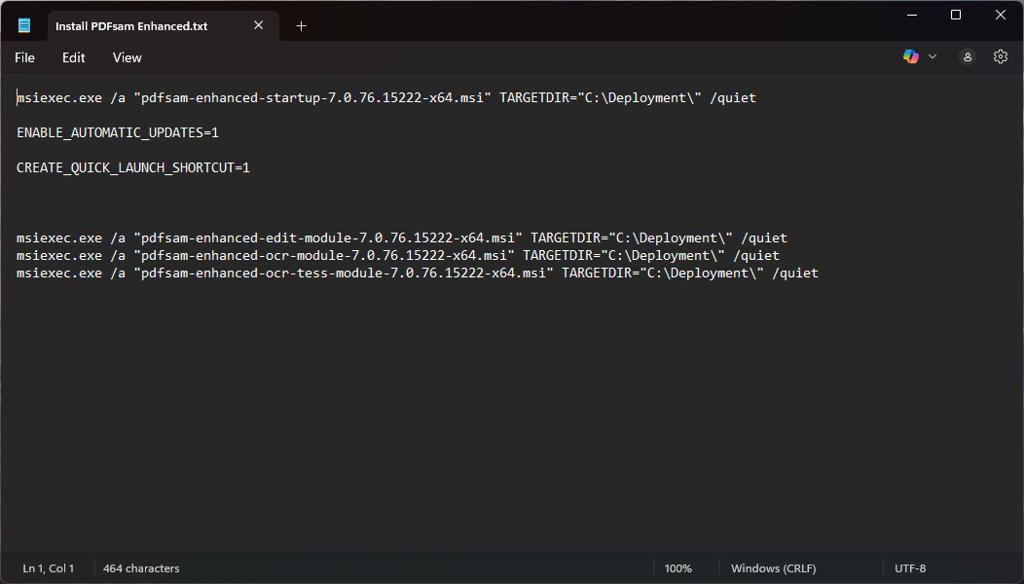The image size is (1024, 584).
Task: Close the Notepad window
Action: (1000, 14)
